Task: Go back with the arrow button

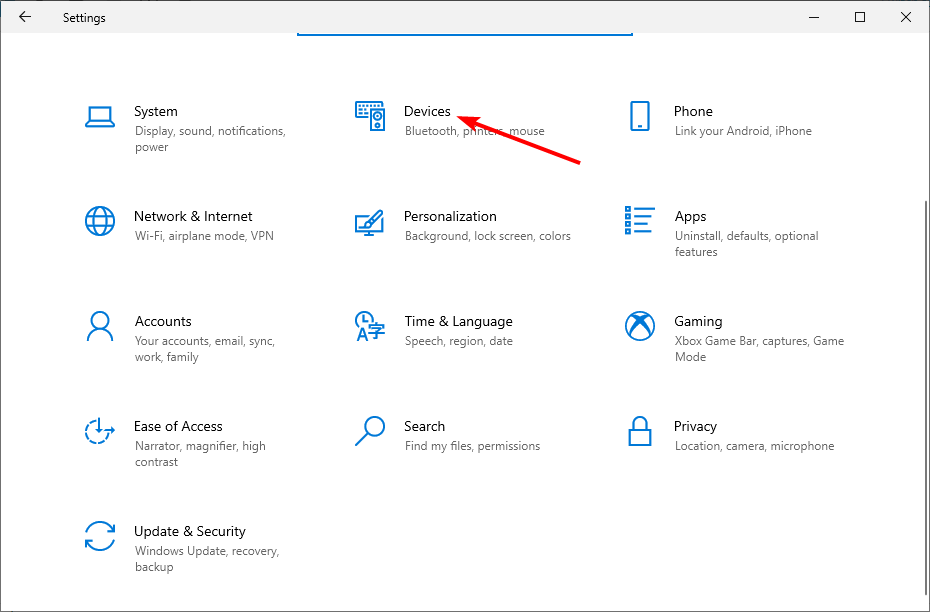Action: click(25, 17)
